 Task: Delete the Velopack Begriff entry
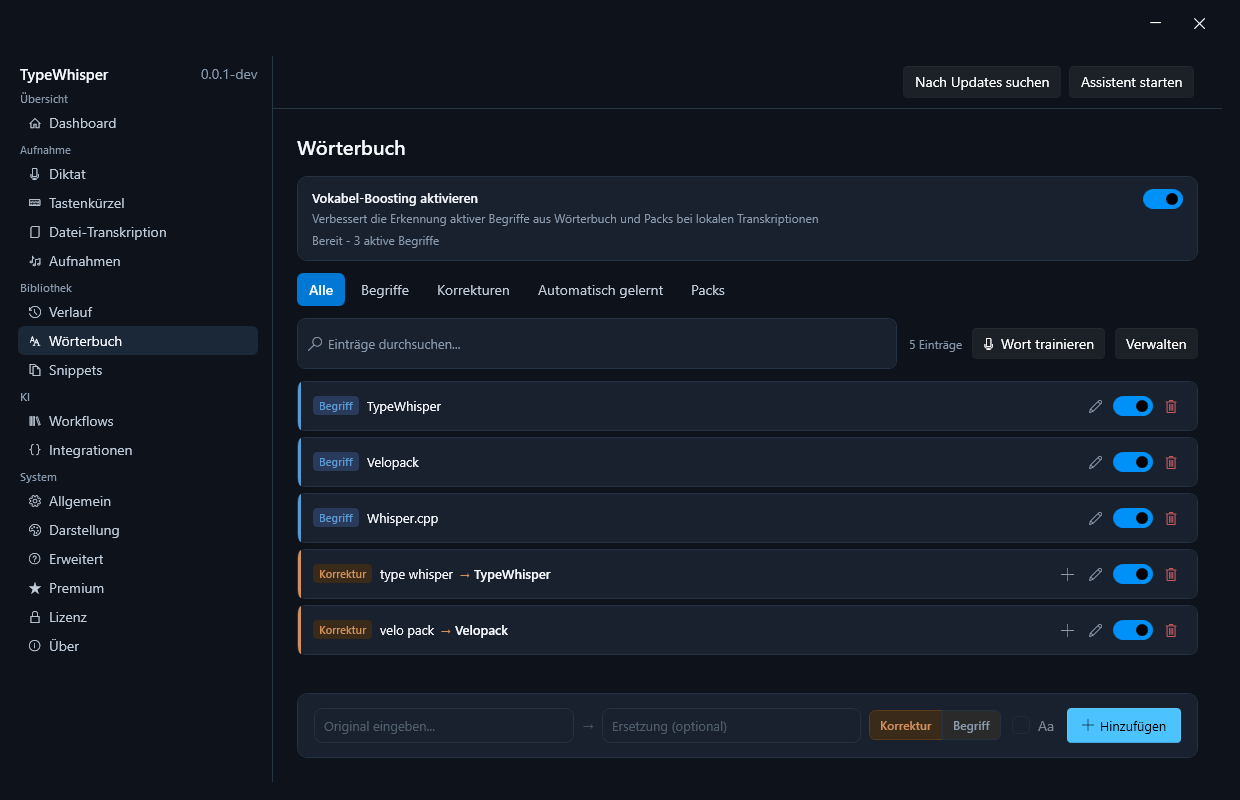point(1171,462)
